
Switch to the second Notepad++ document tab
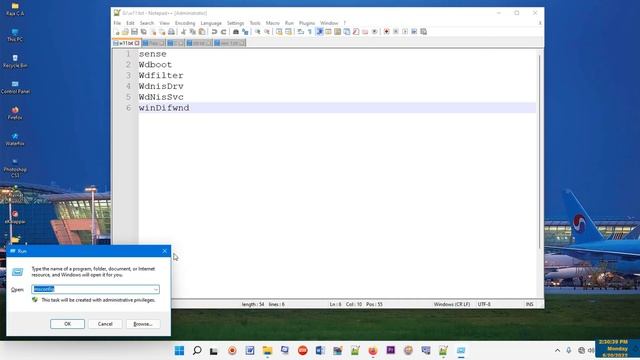point(153,43)
